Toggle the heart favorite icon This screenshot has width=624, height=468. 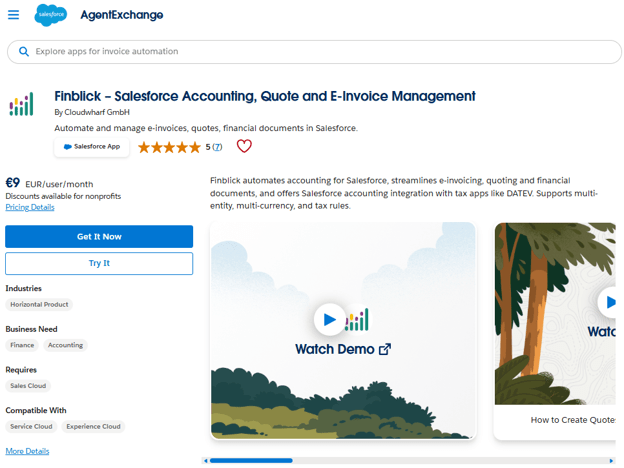[x=244, y=146]
